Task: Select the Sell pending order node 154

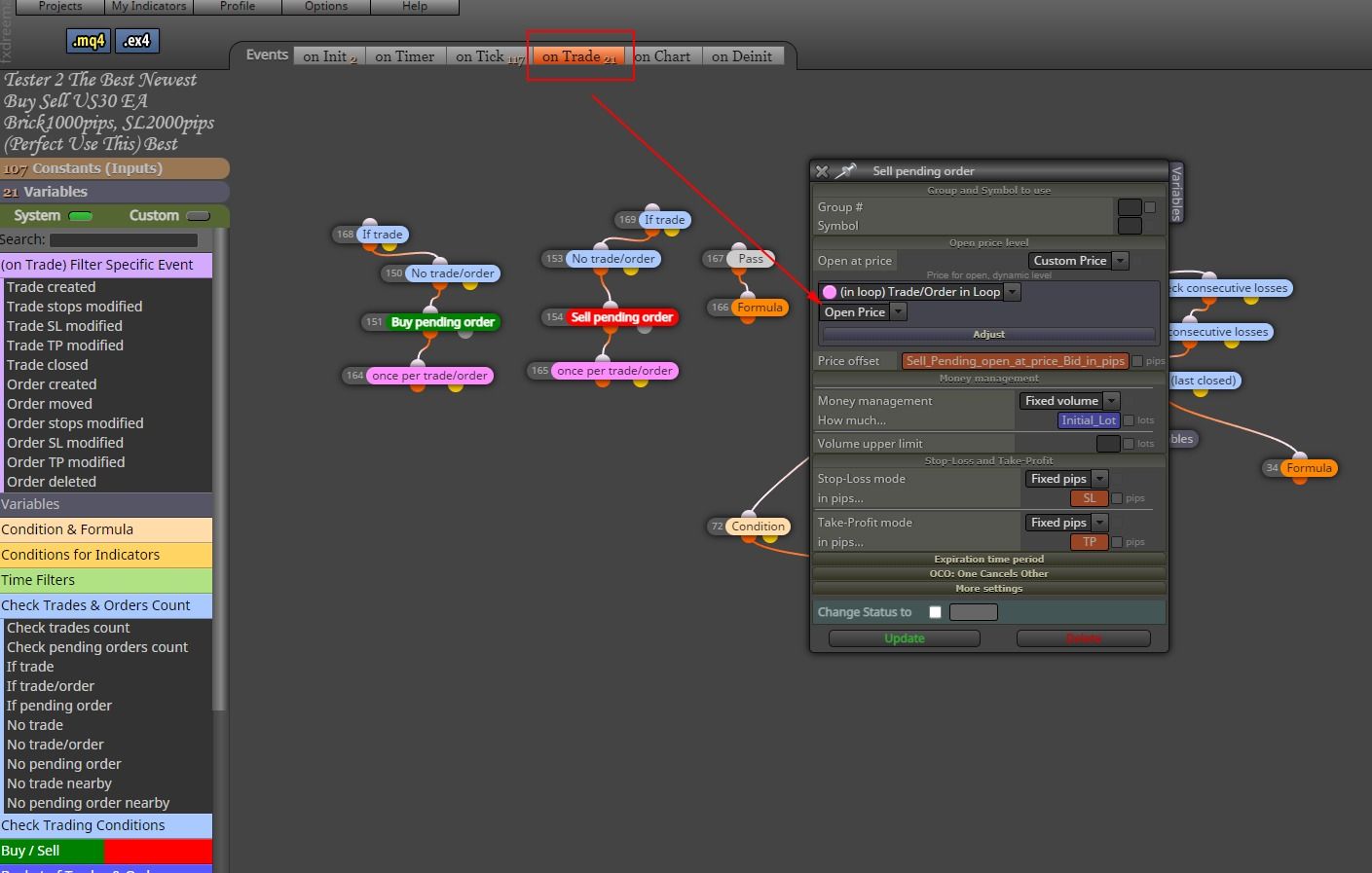Action: click(621, 317)
